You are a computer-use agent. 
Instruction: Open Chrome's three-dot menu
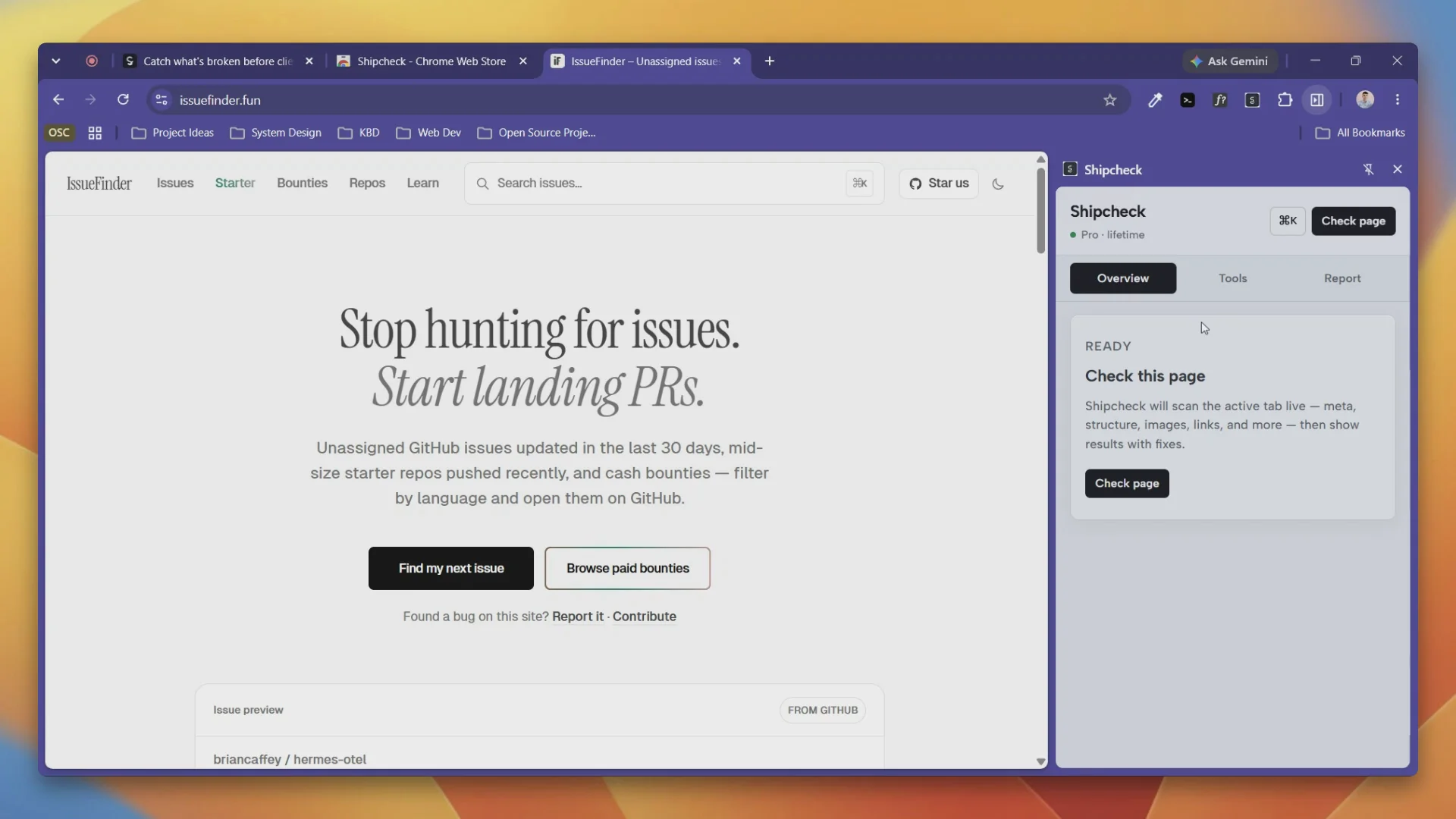pyautogui.click(x=1398, y=100)
